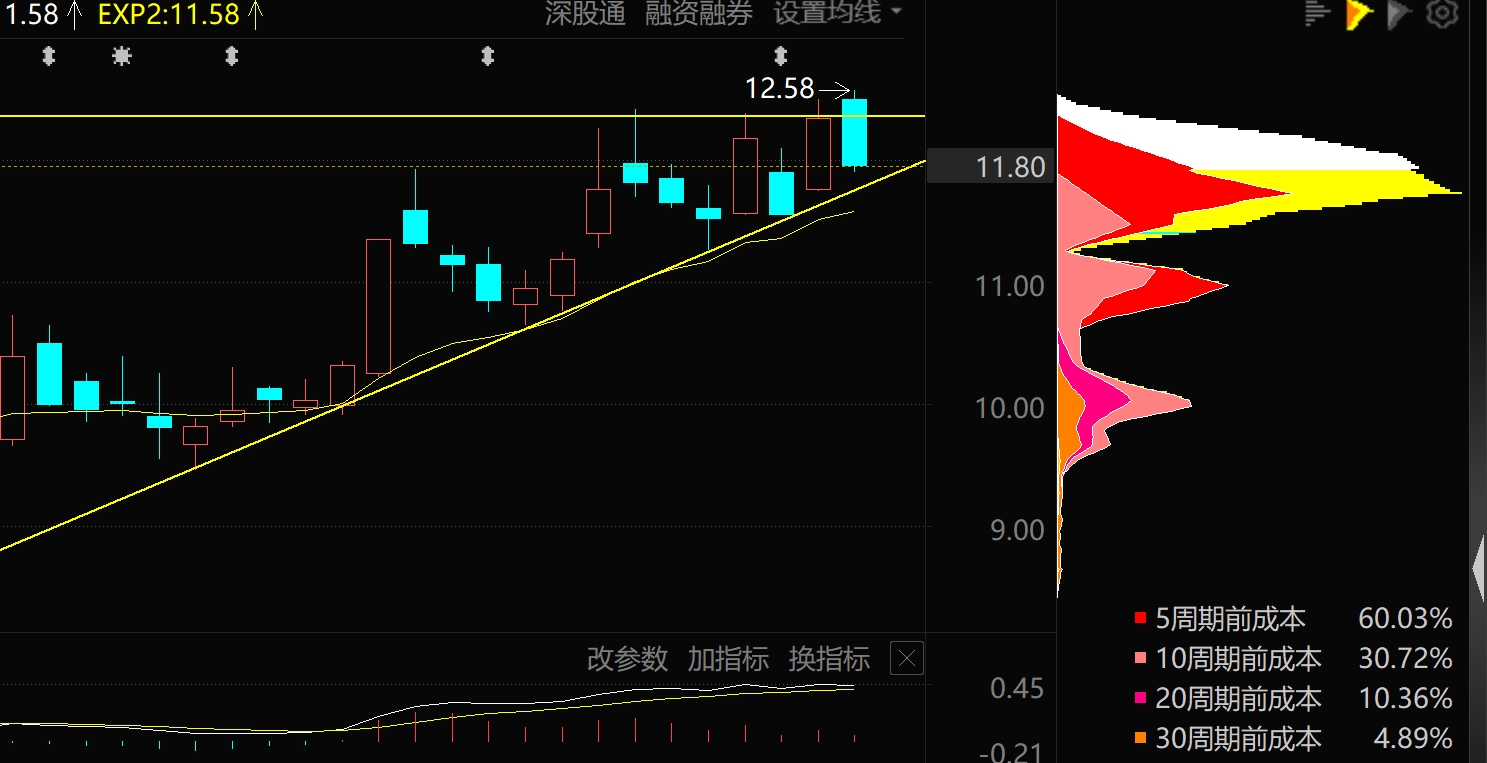Click 改参数 to edit indicator parameters
This screenshot has width=1487, height=763.
[627, 659]
